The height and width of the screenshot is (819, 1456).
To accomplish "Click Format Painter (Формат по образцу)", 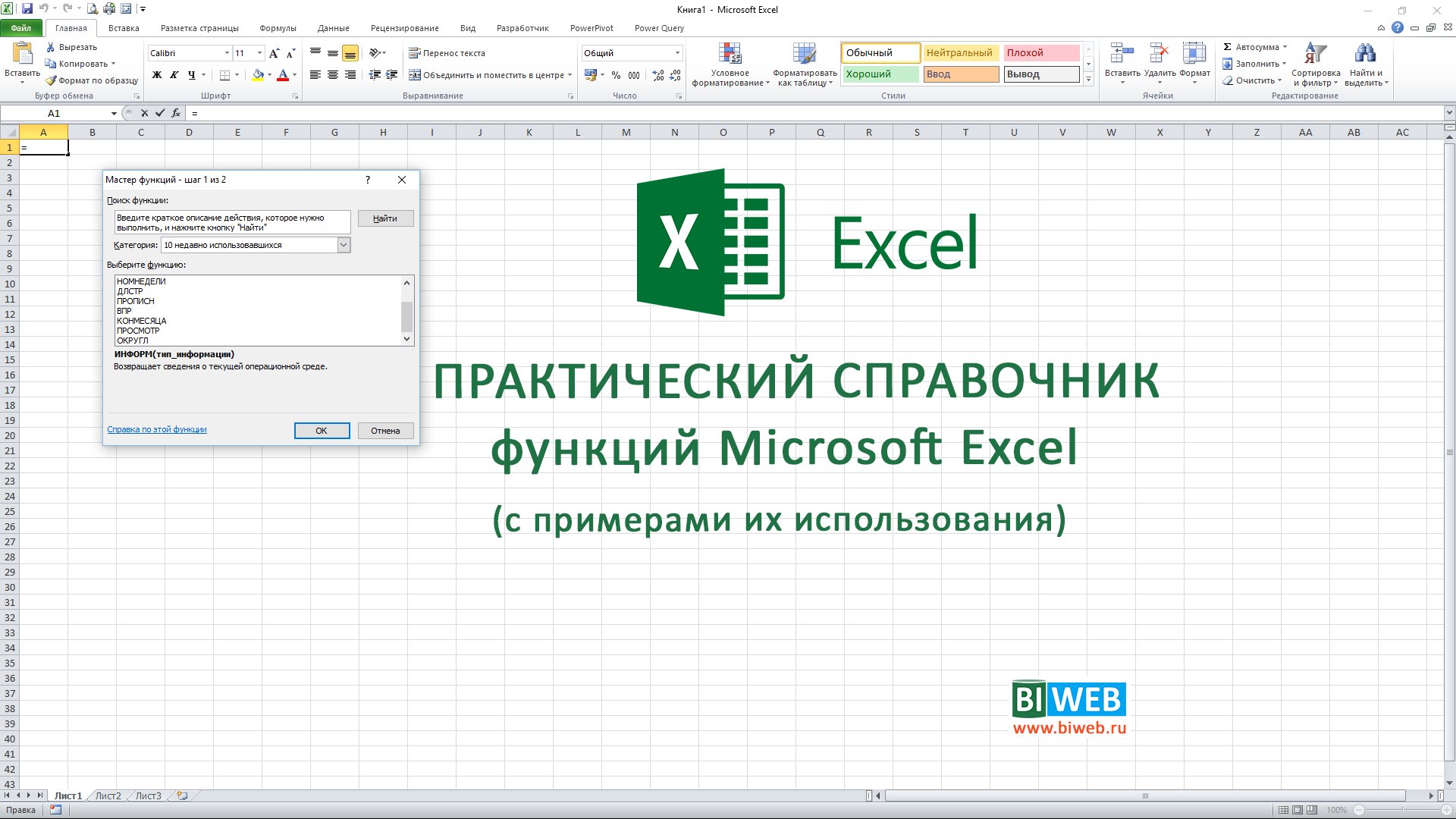I will point(92,80).
